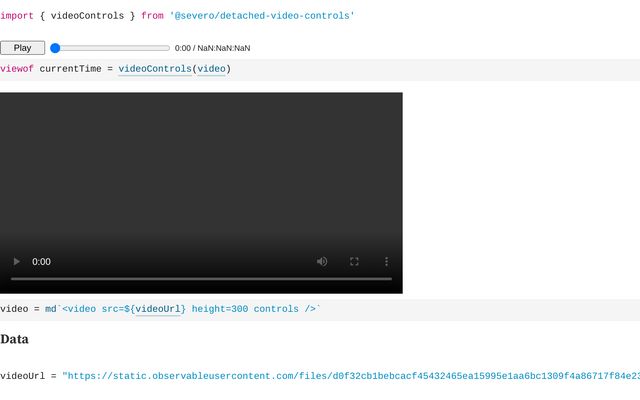Open the '@severo/detached-video-controls' import link
The width and height of the screenshot is (640, 400).
pyautogui.click(x=261, y=16)
